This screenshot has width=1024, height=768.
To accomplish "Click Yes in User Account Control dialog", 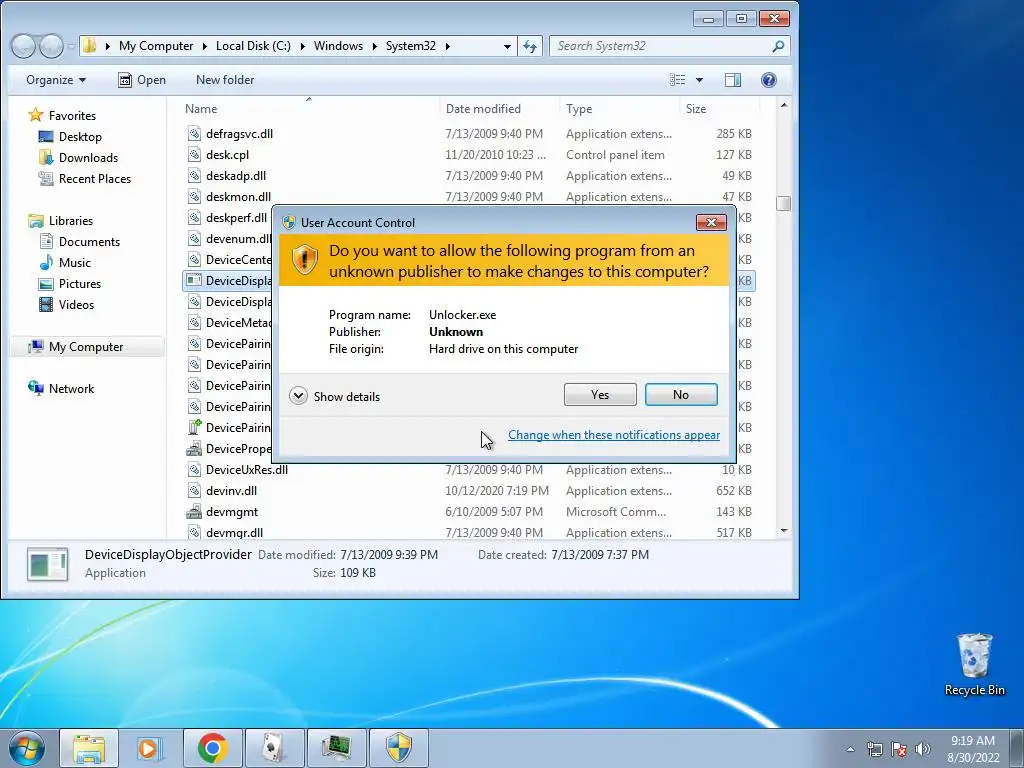I will click(600, 394).
